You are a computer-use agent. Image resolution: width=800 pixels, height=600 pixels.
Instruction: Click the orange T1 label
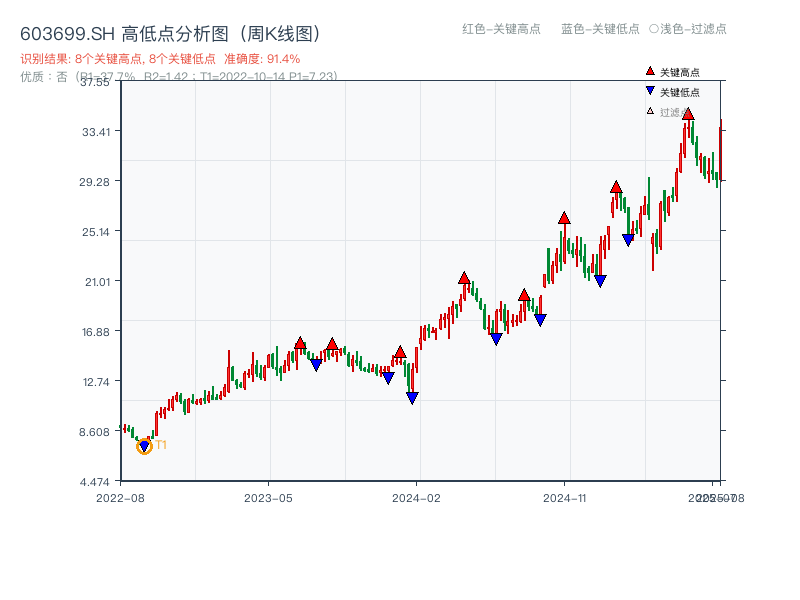point(161,445)
